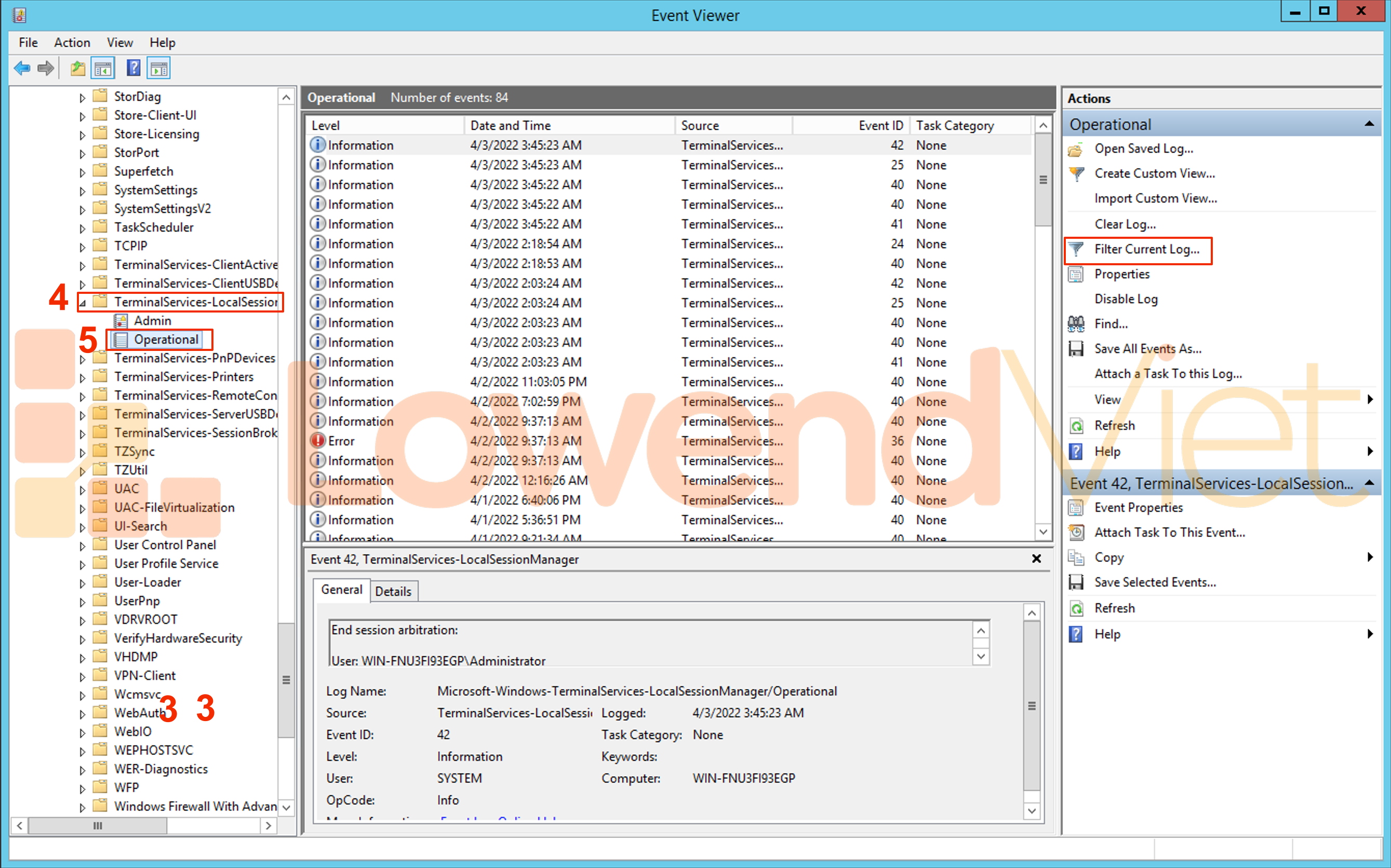The height and width of the screenshot is (868, 1391).
Task: Close the Event 42 preview pane
Action: tap(1036, 559)
